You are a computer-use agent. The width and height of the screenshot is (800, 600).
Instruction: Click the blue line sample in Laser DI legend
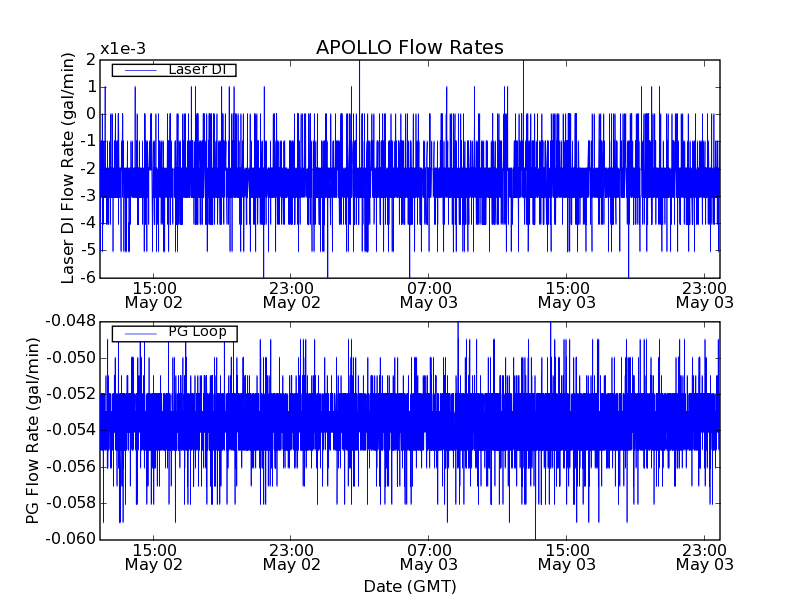(x=140, y=70)
